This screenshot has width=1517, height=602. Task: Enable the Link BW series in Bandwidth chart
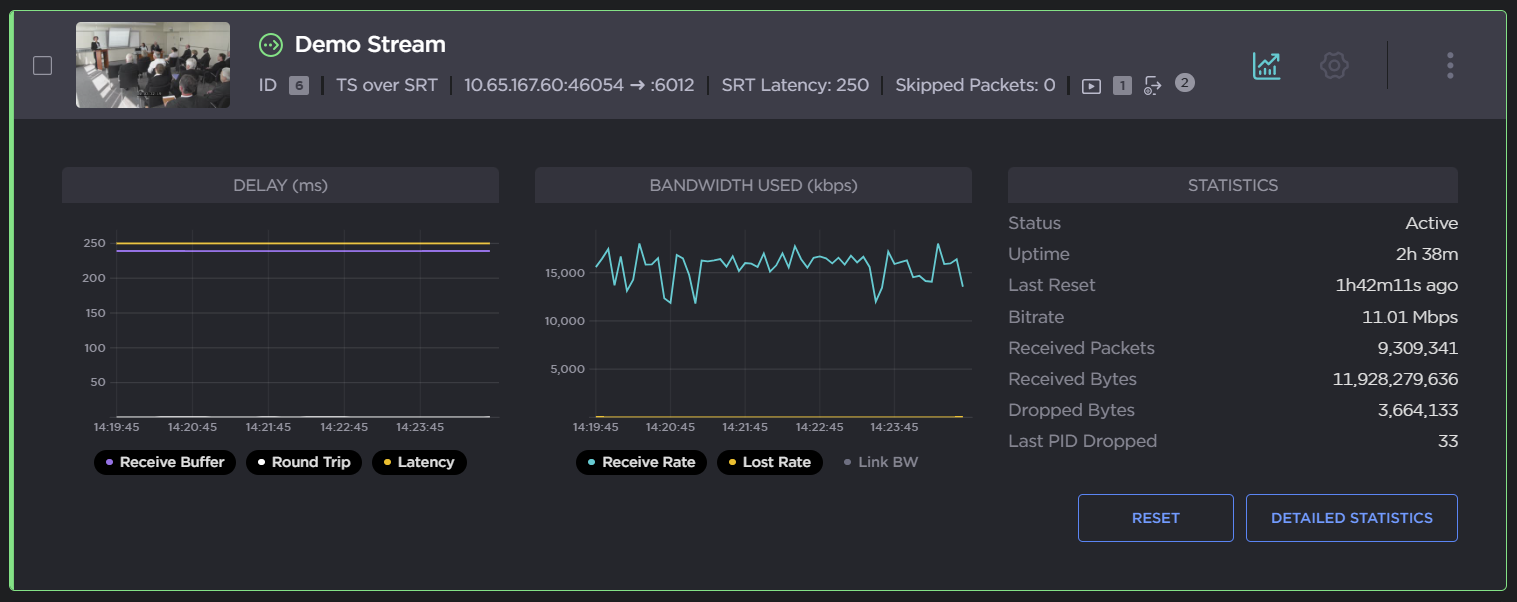pos(880,462)
